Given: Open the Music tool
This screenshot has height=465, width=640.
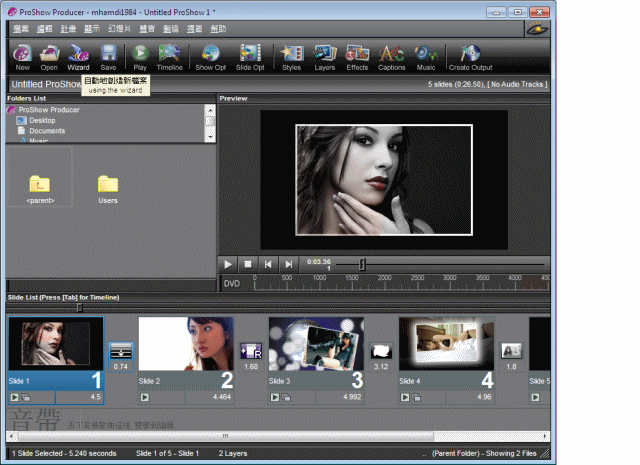Looking at the screenshot, I should [426, 58].
